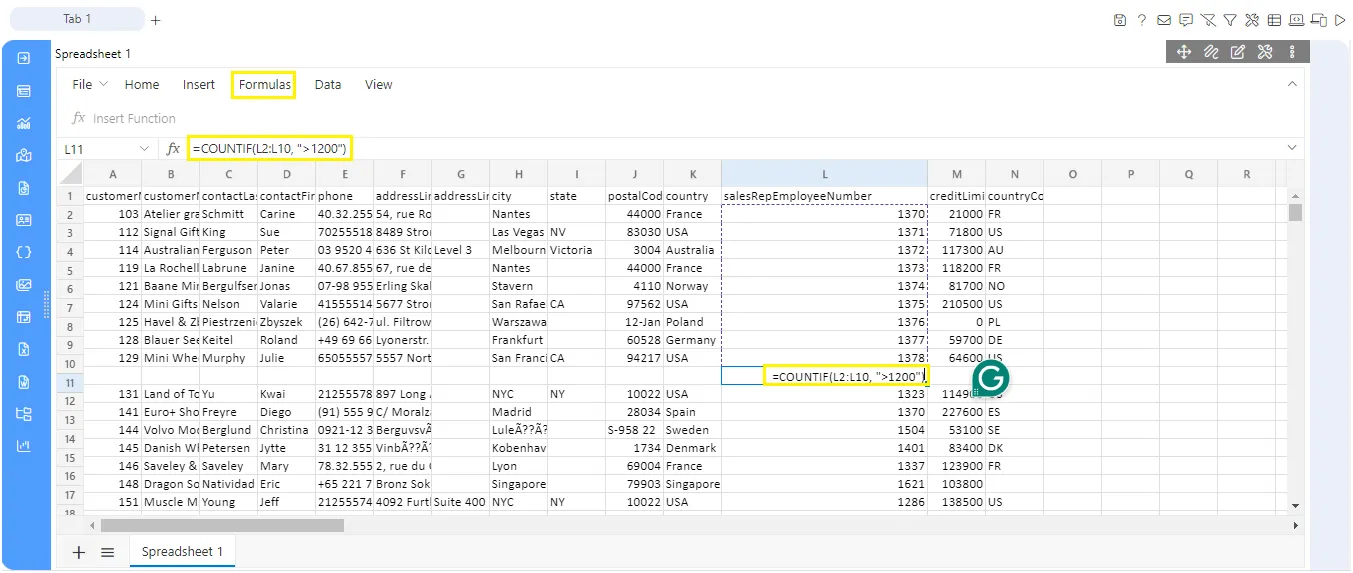The width and height of the screenshot is (1353, 573).
Task: Switch to the Insert ribbon tab
Action: 199,85
